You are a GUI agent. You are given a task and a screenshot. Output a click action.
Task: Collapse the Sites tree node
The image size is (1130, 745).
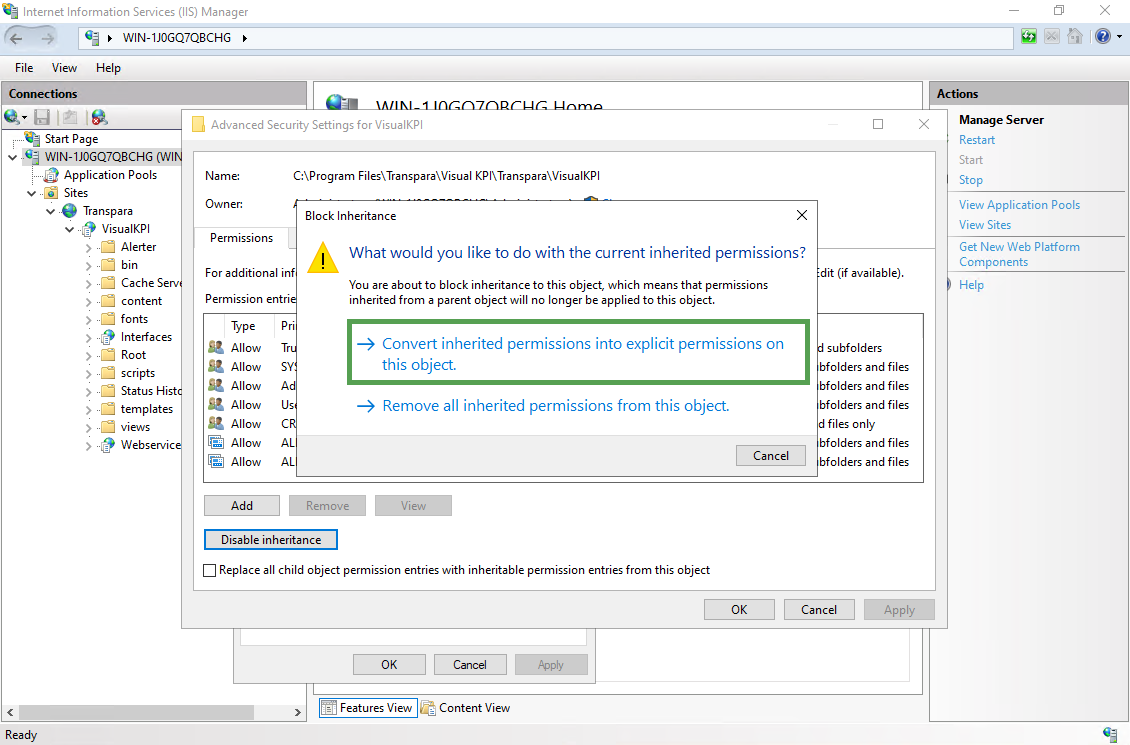31,193
